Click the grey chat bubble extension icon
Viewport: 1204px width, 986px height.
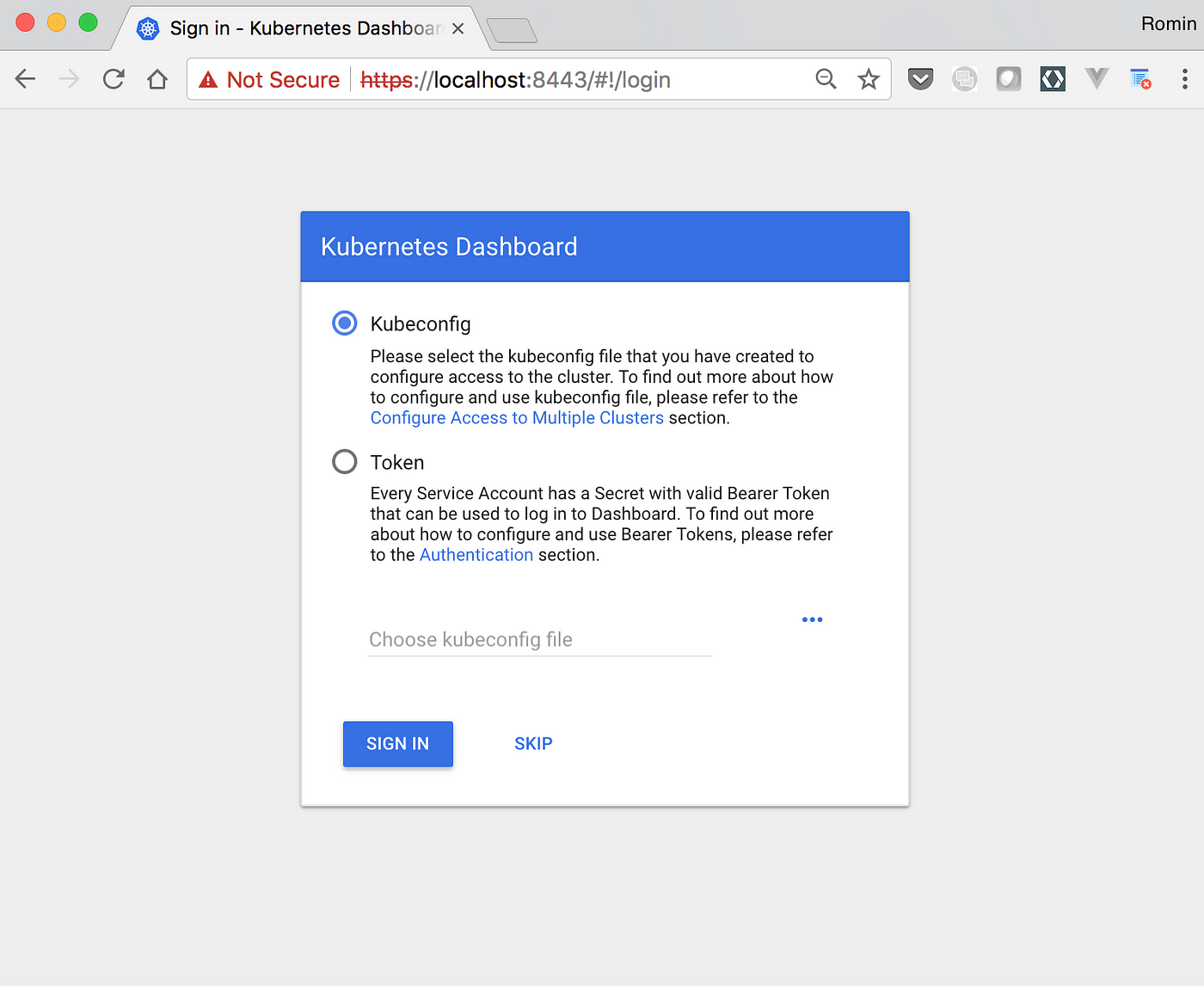tap(965, 80)
